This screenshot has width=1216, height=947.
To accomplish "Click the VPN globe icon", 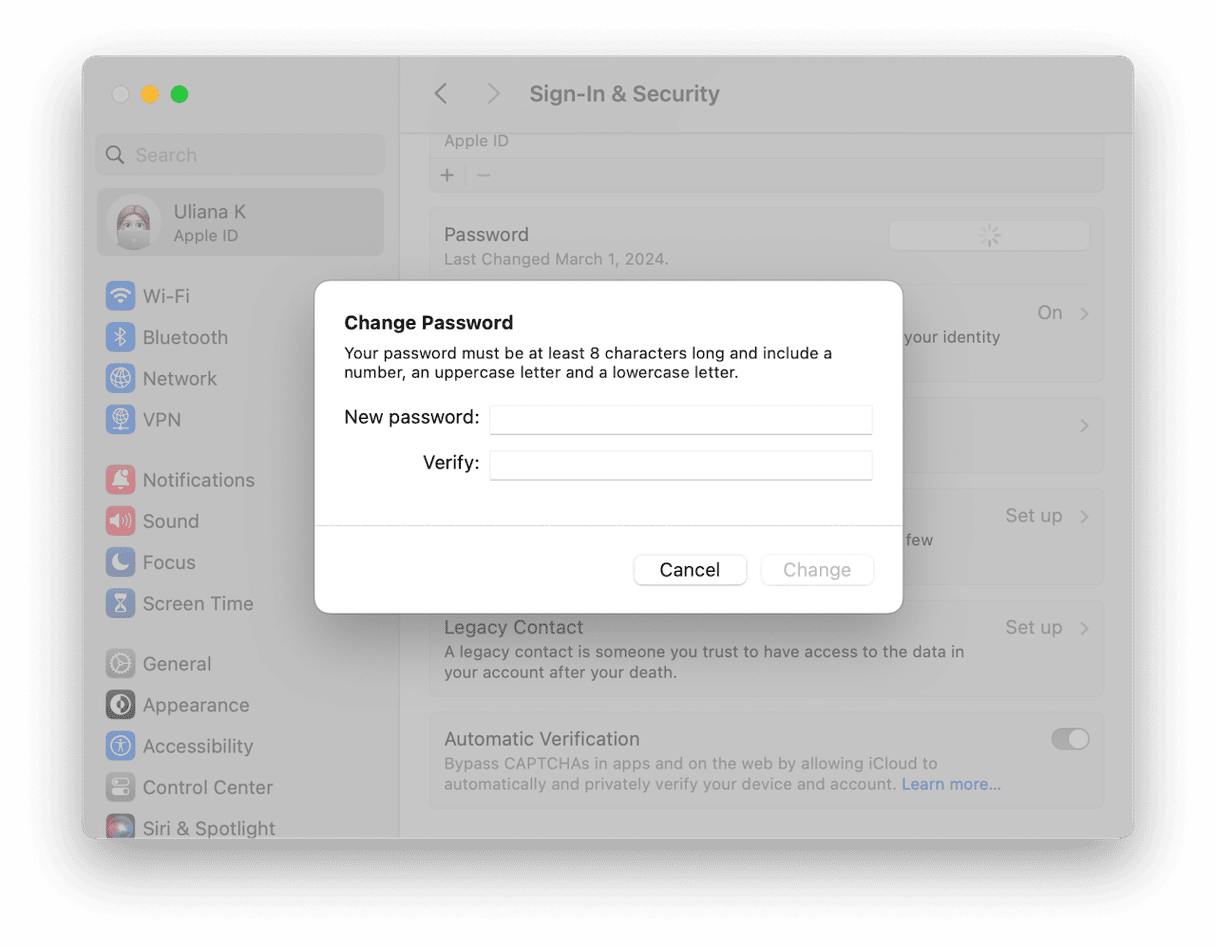I will tap(120, 419).
